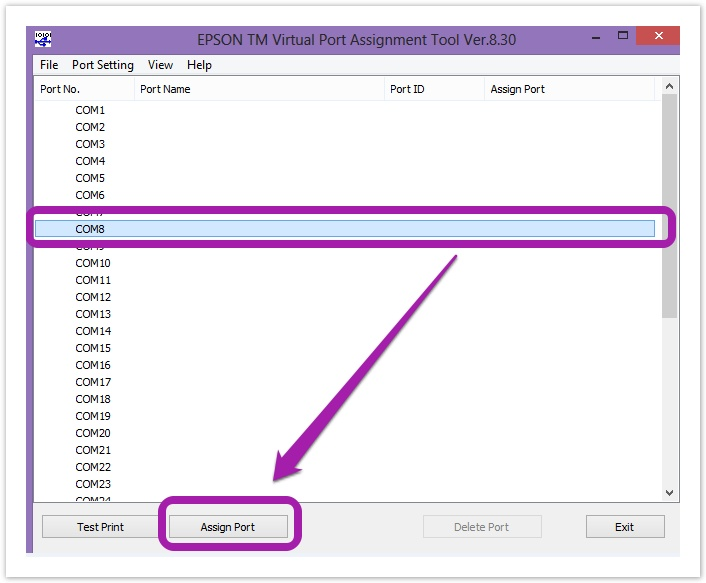Click the scrollbar down arrow
This screenshot has height=583, width=706.
(670, 492)
